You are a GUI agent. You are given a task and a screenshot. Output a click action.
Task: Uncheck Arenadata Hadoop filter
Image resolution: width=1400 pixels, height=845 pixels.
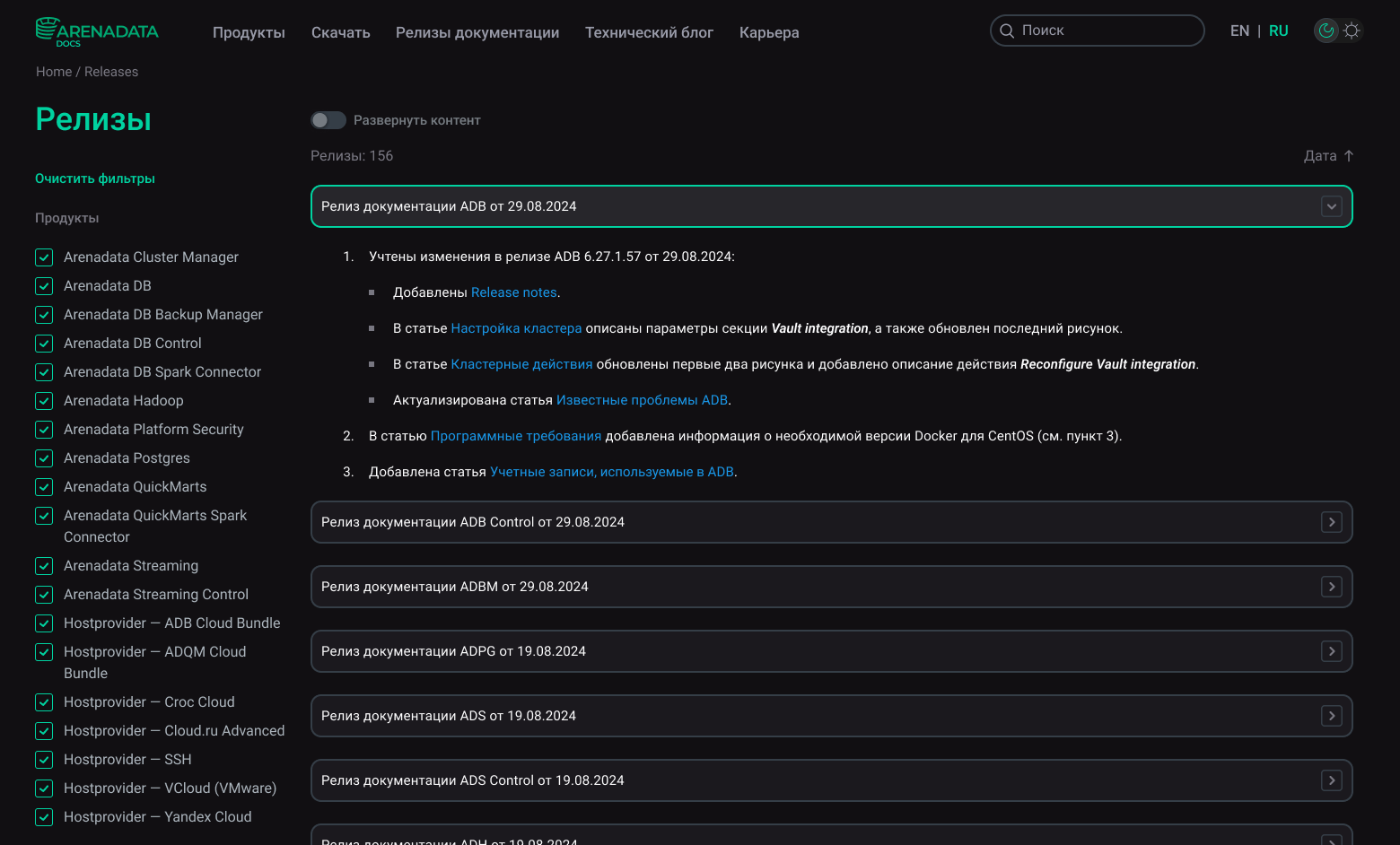44,401
